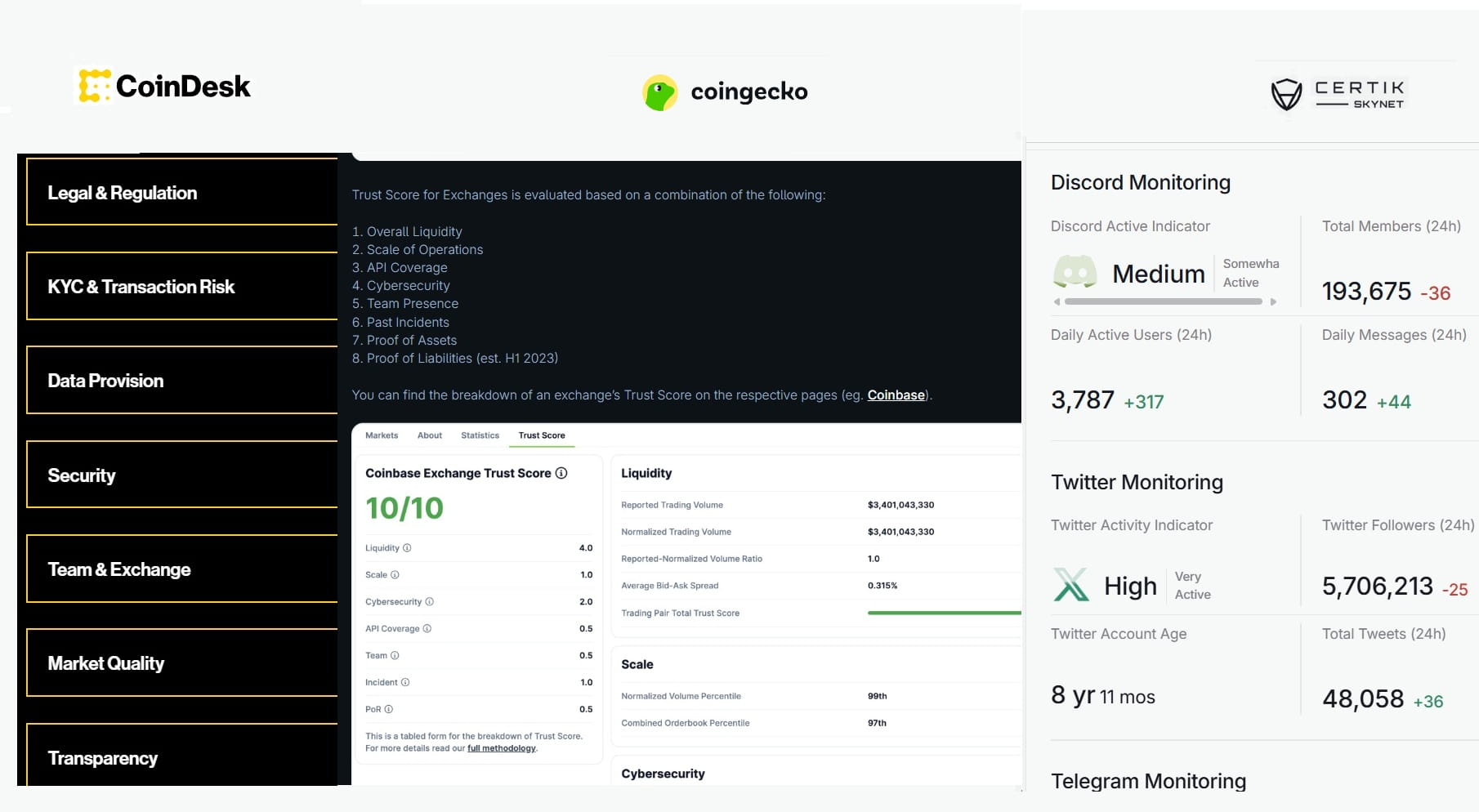Image resolution: width=1479 pixels, height=812 pixels.
Task: Switch to the About tab
Action: tap(430, 435)
